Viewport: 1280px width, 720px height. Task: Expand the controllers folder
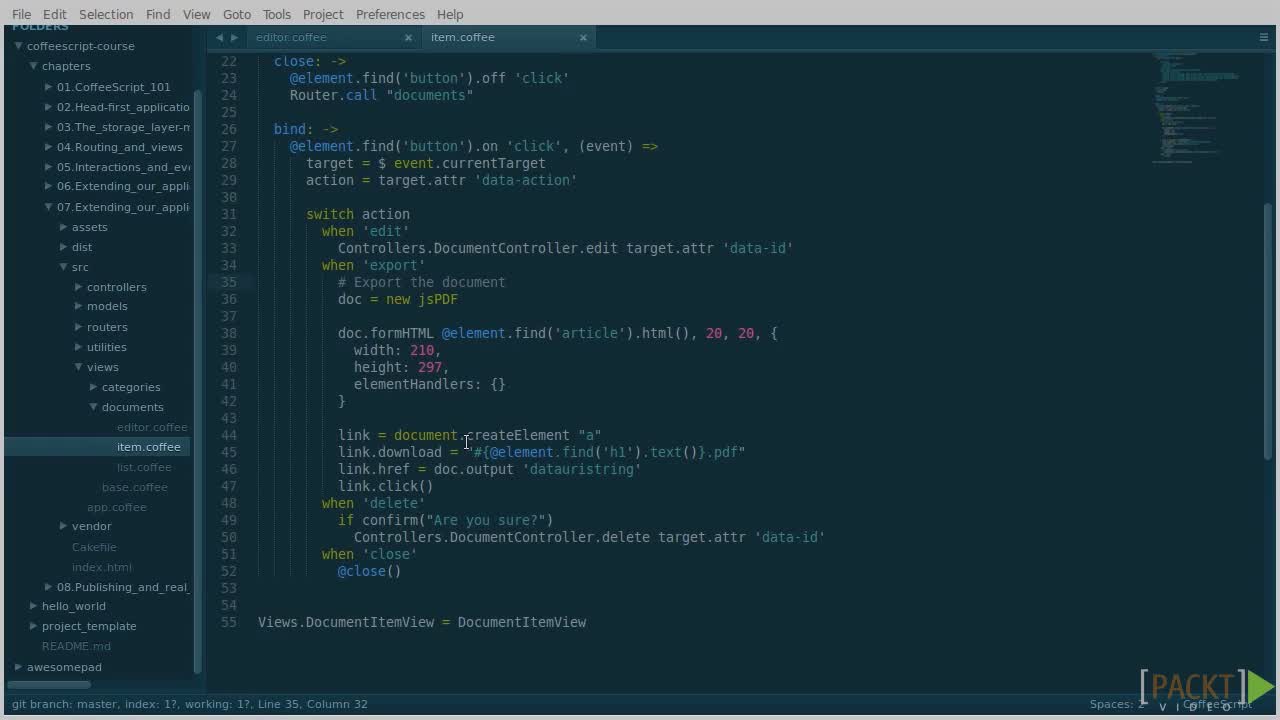click(78, 287)
